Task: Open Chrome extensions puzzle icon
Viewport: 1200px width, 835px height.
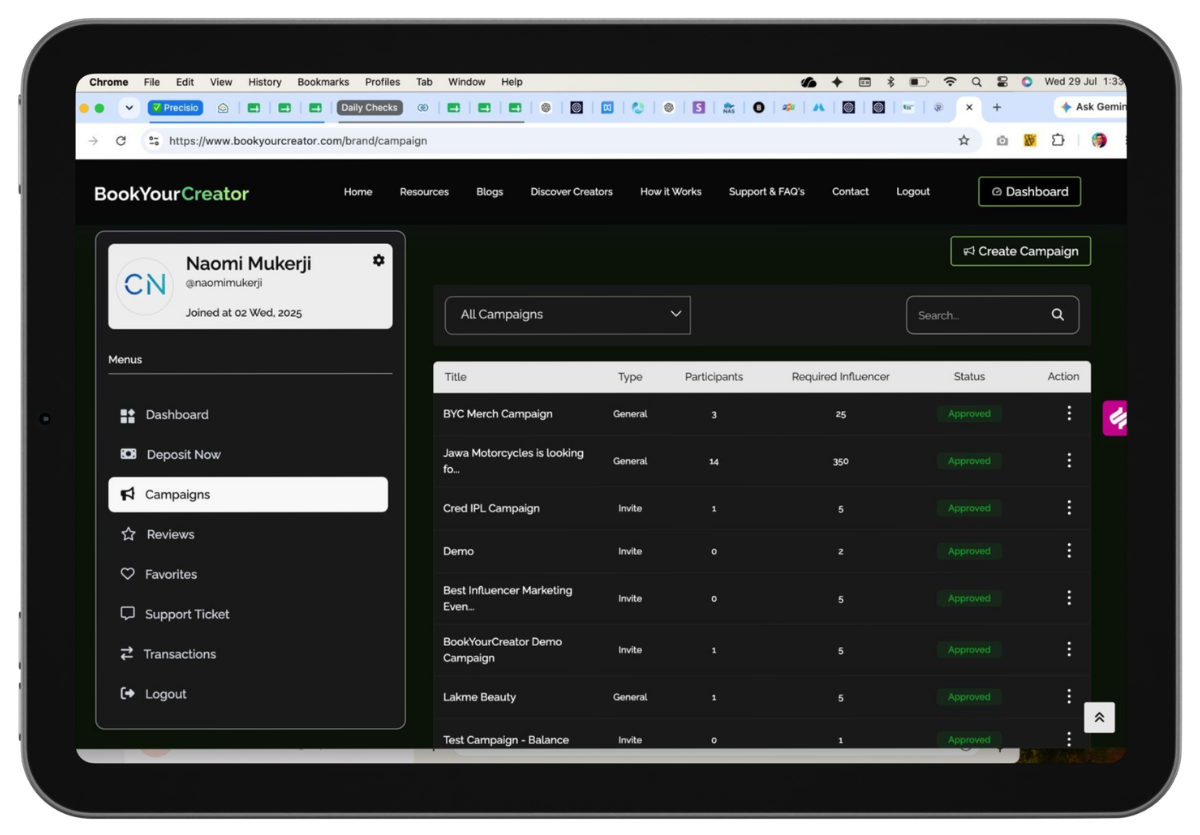Action: 1058,141
